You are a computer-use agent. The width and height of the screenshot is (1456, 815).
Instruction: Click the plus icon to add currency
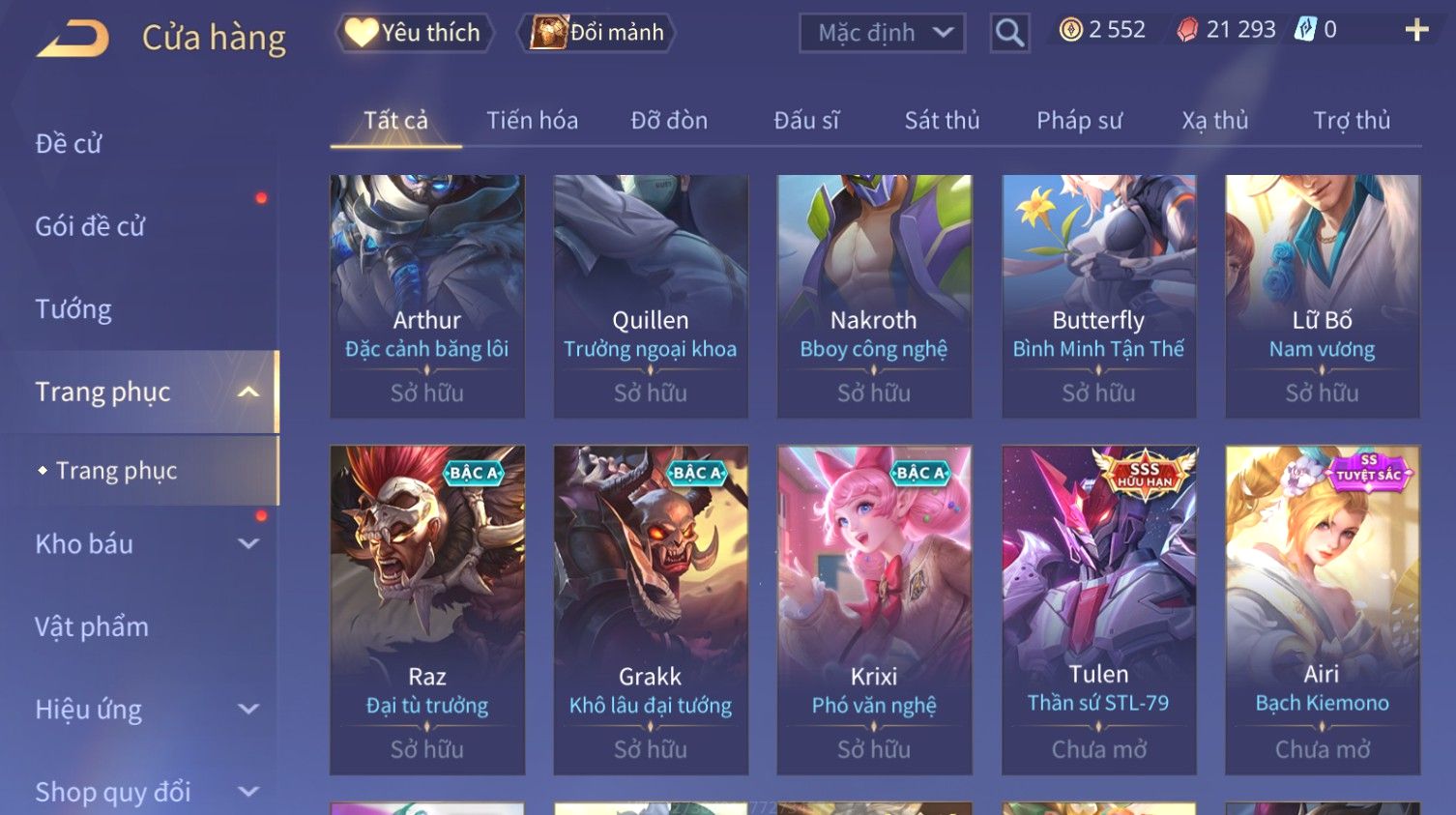click(1416, 30)
